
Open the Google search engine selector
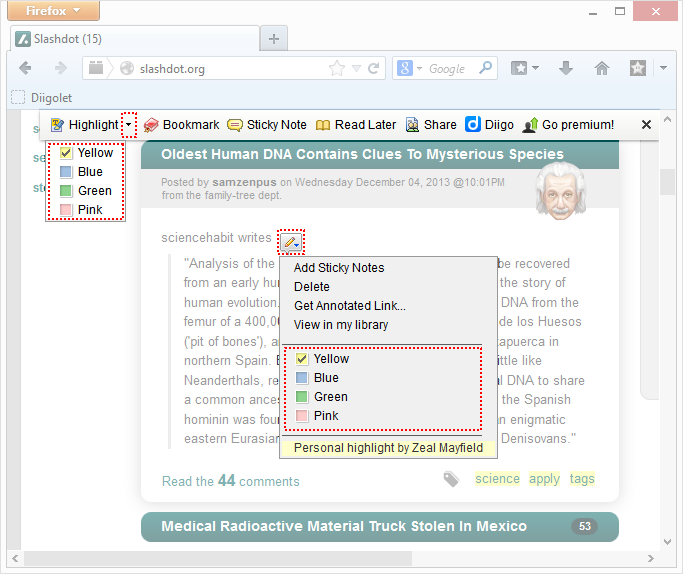click(409, 68)
